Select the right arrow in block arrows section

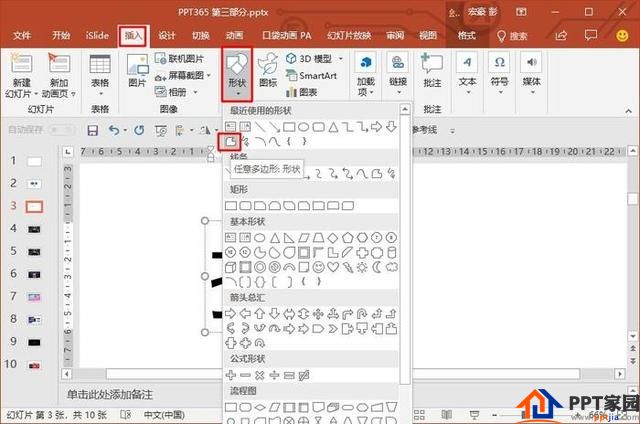(x=231, y=314)
